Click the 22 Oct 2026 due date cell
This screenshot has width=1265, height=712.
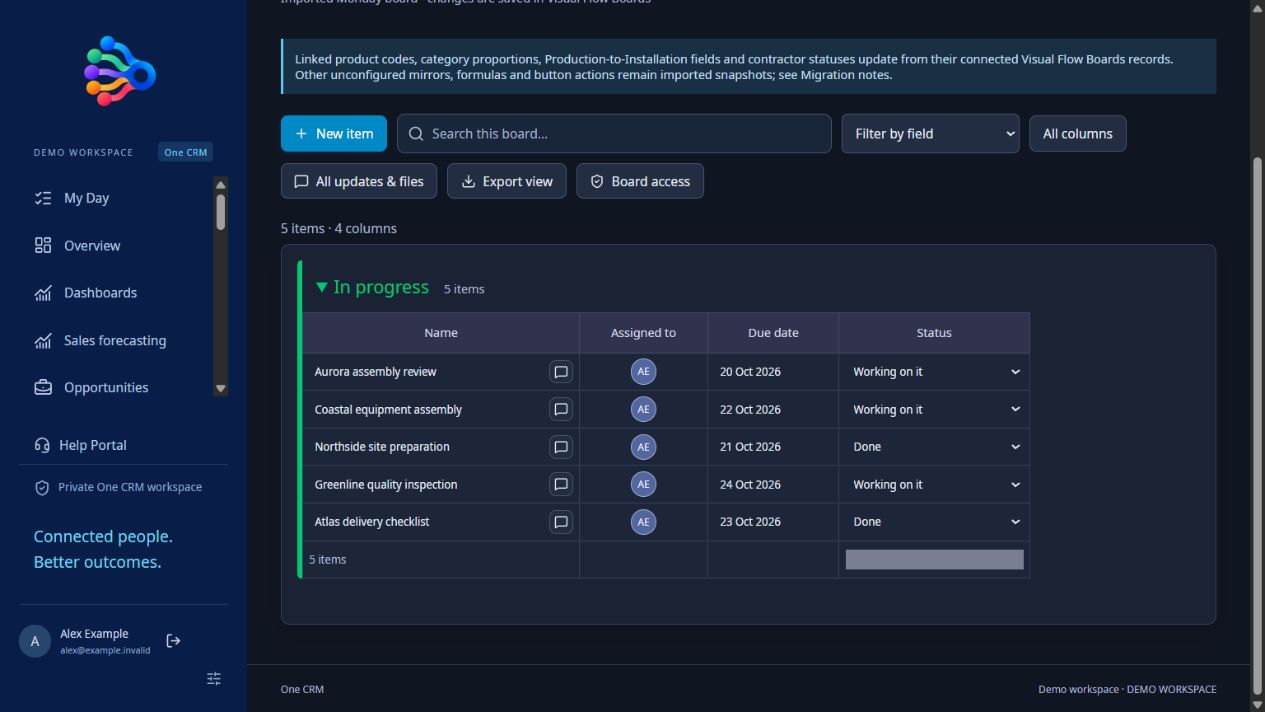[773, 409]
